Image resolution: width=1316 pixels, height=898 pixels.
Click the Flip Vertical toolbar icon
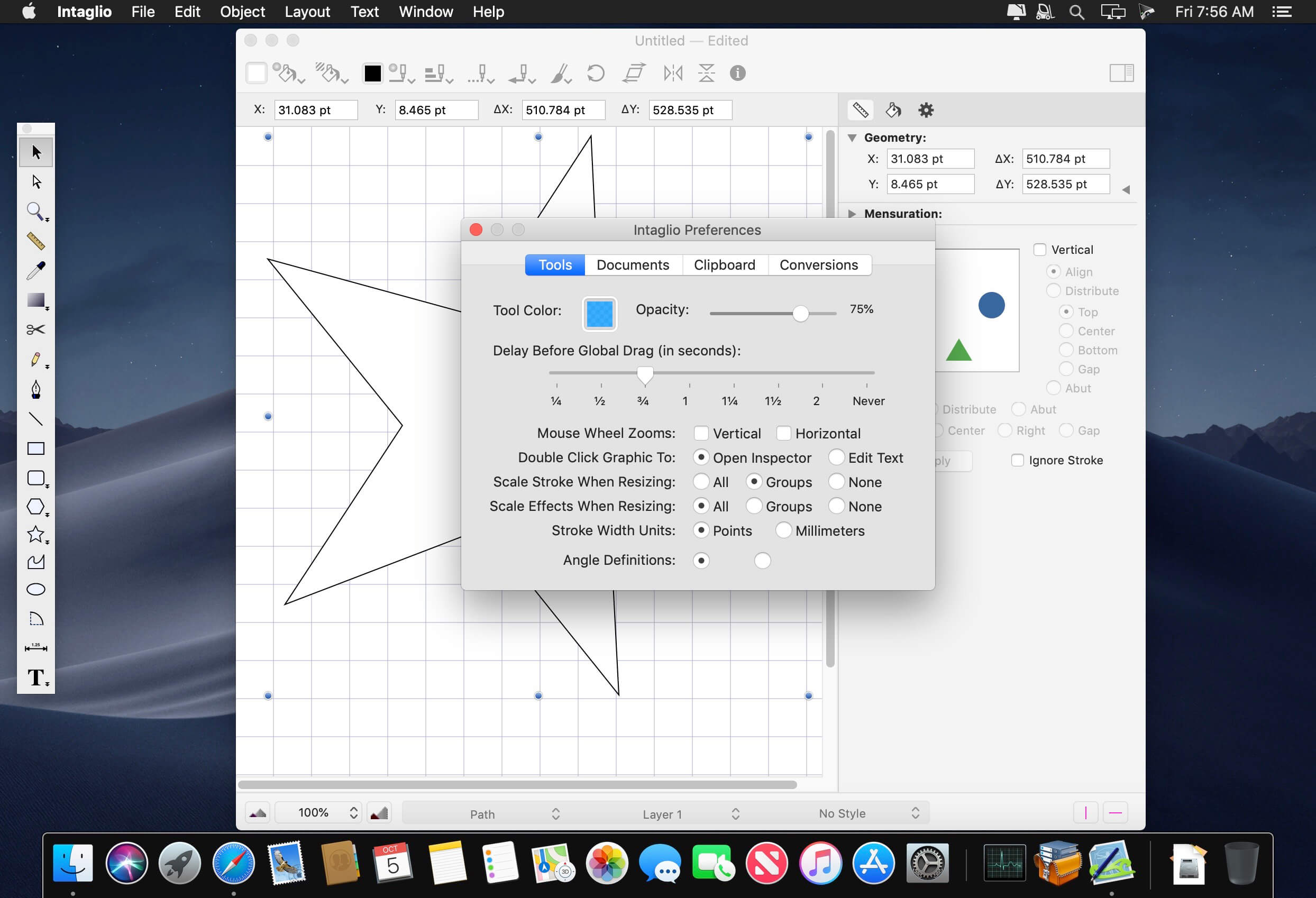point(706,73)
